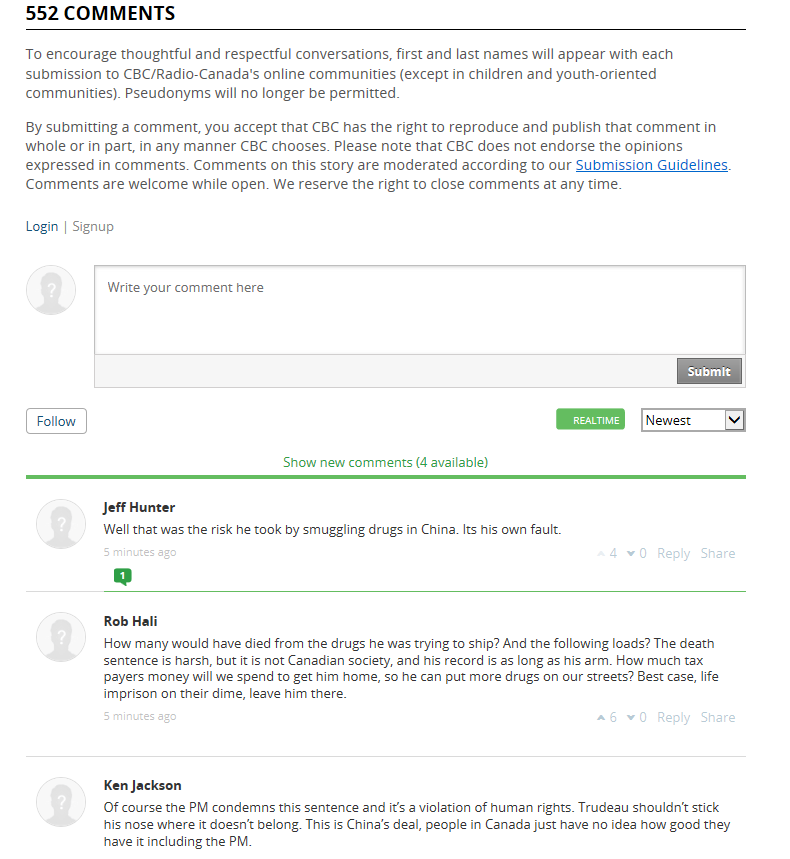Click in the comment text box

(419, 309)
